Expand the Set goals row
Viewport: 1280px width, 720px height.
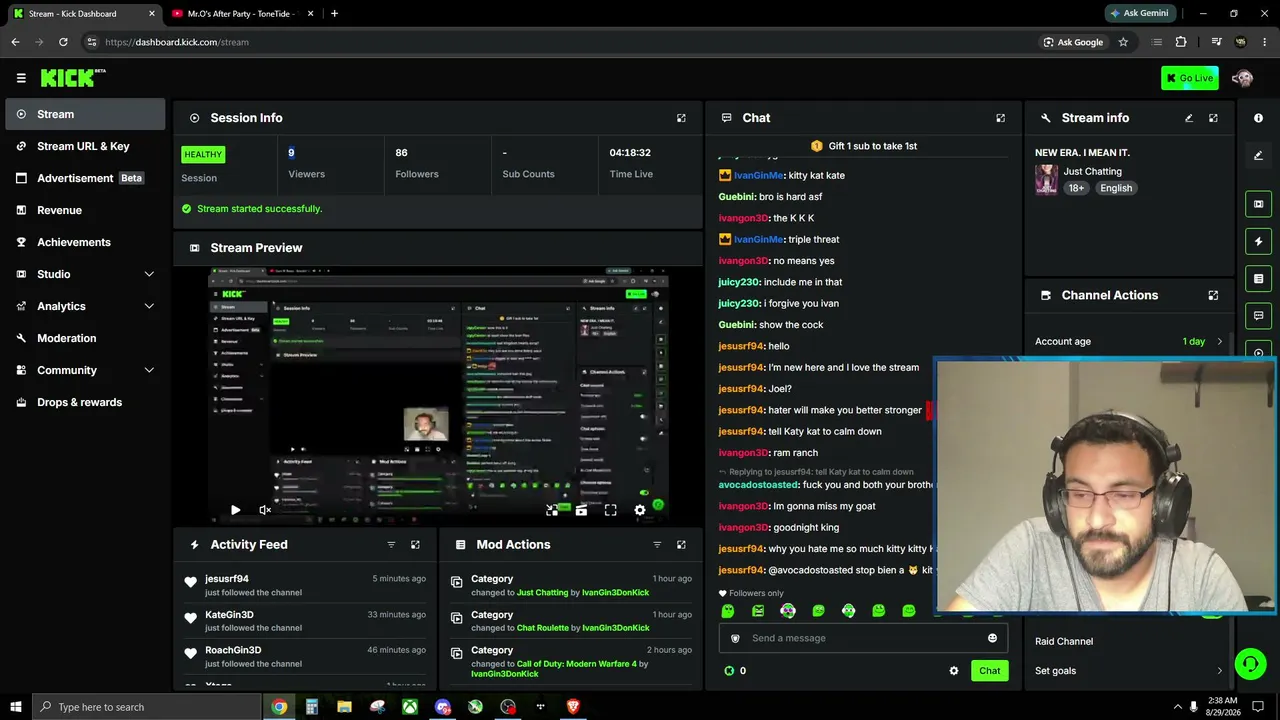click(1129, 671)
